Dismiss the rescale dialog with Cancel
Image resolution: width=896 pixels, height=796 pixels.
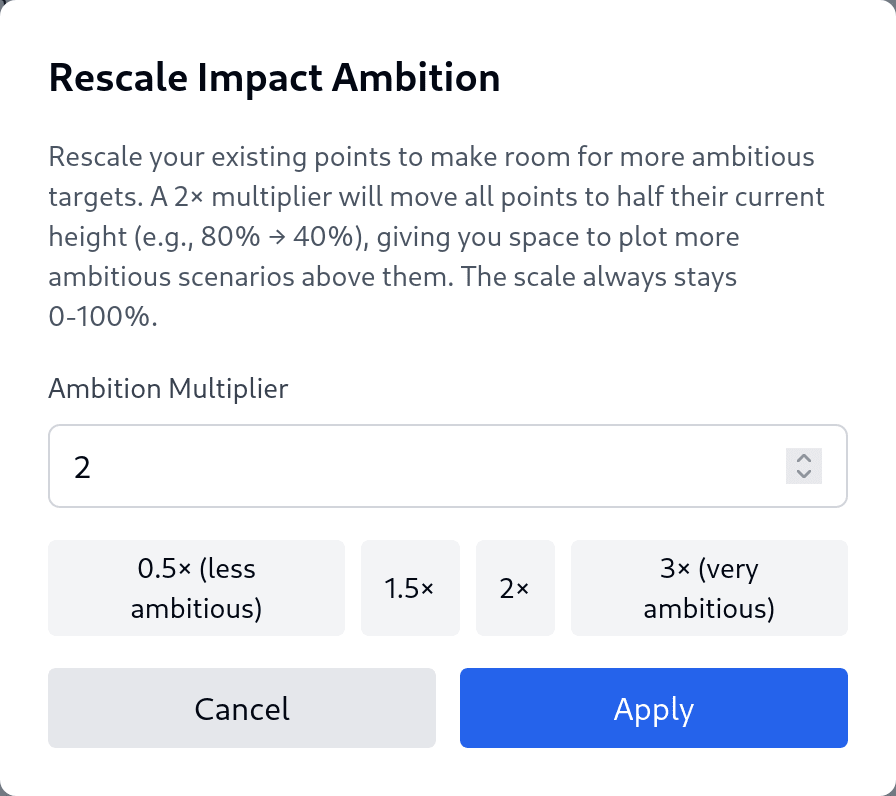tap(242, 708)
